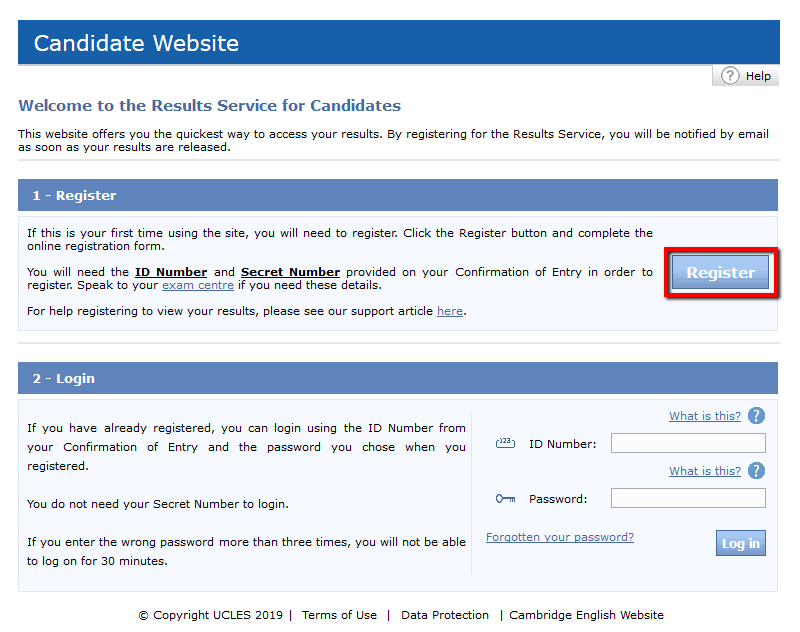
Task: Open Terms of Use footer link
Action: [339, 615]
